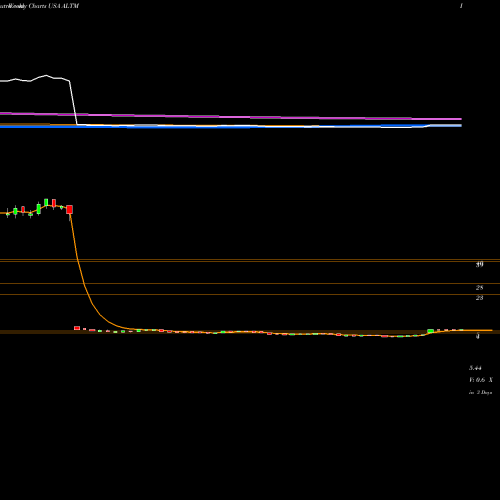Click the '5.44' price value
The image size is (500, 500).
(x=475, y=368)
